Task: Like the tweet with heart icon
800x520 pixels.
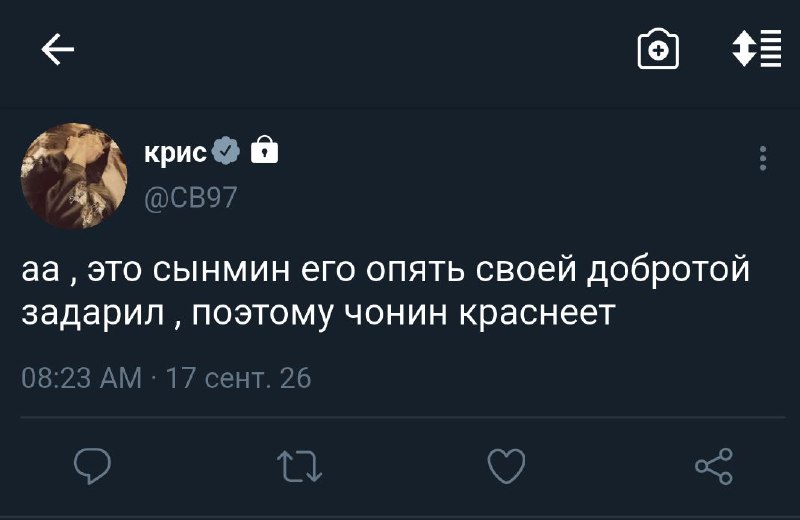Action: point(506,466)
